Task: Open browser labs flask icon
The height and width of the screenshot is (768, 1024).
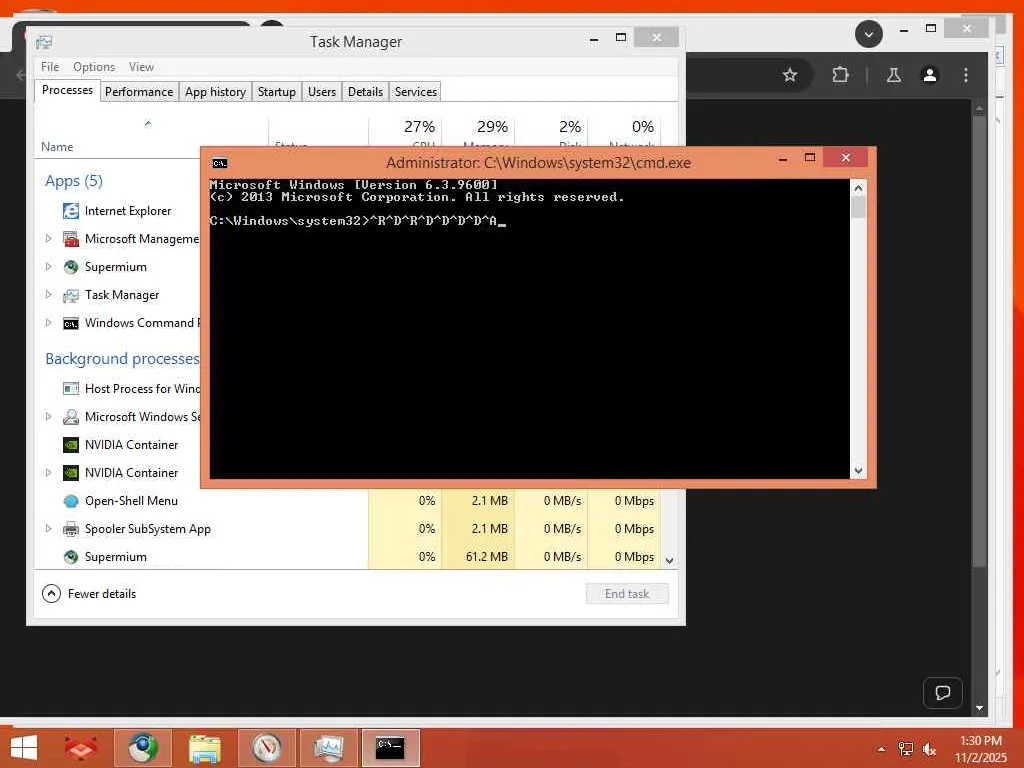Action: [x=894, y=75]
